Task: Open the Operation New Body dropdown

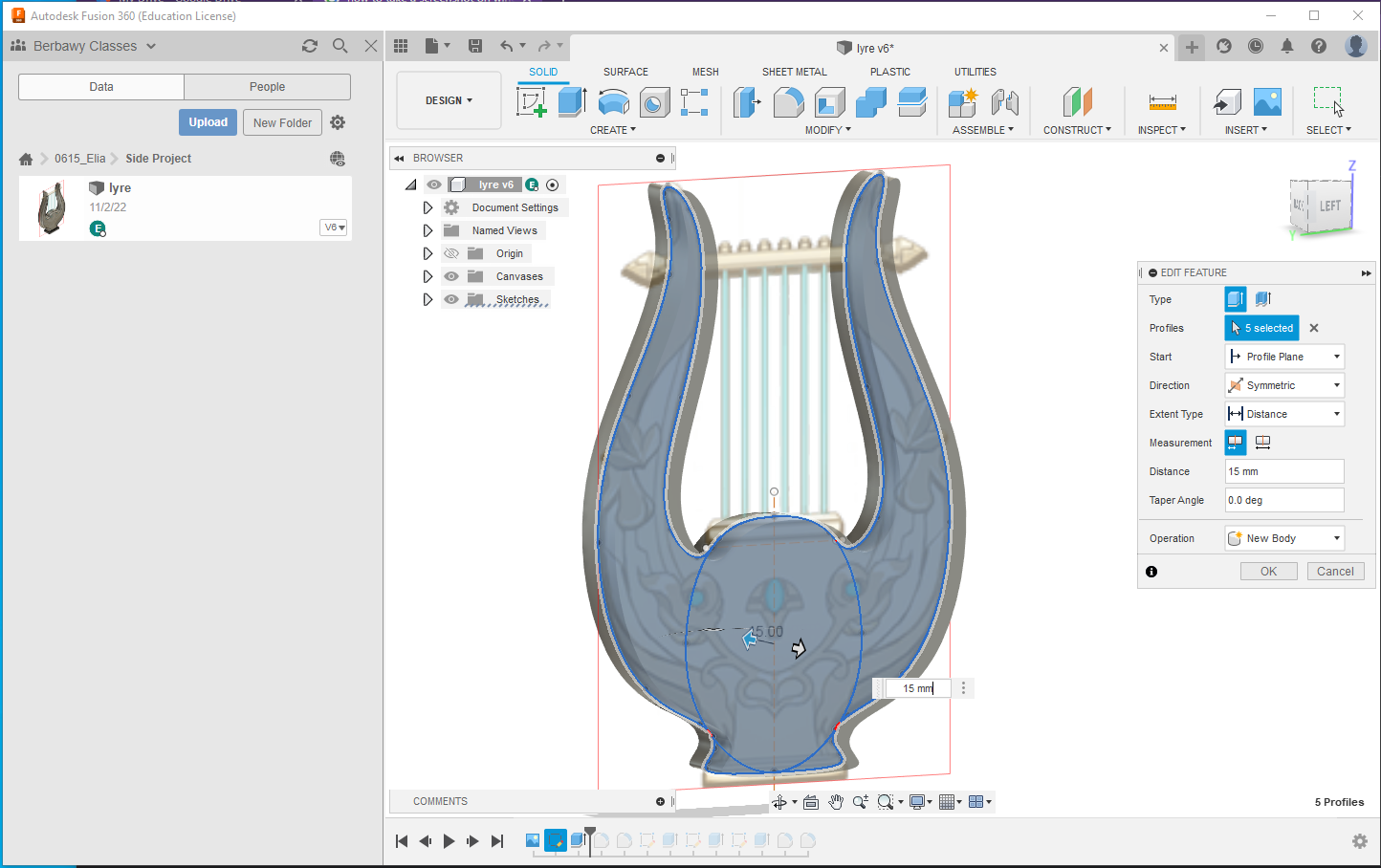Action: 1284,538
